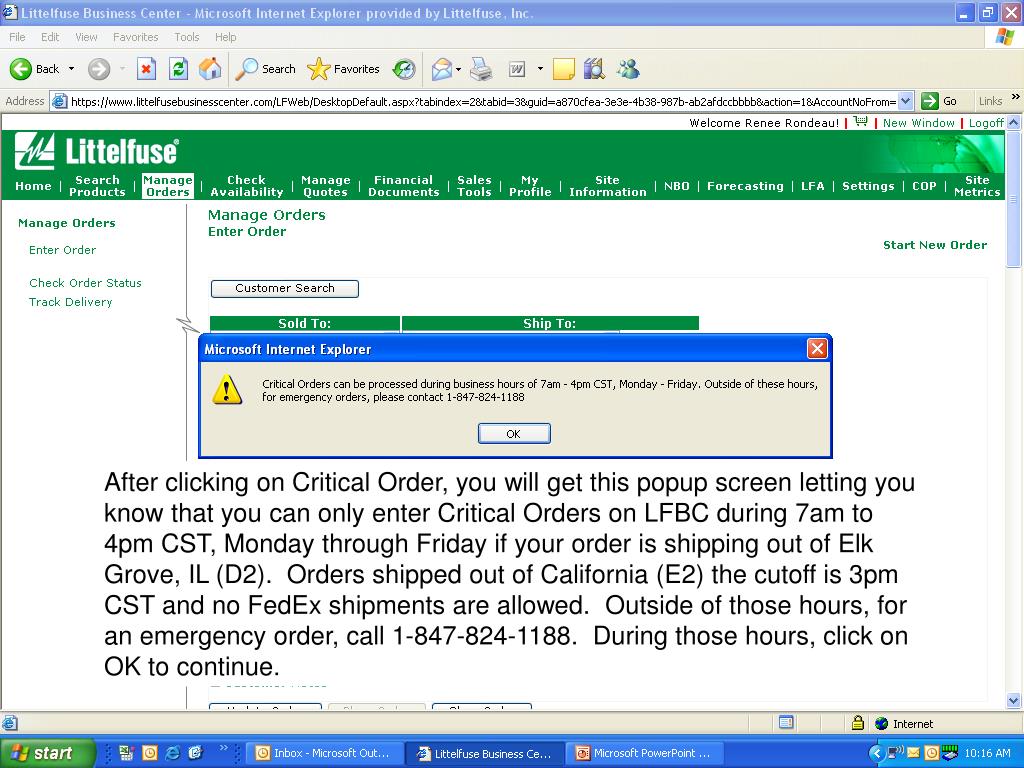Image resolution: width=1024 pixels, height=768 pixels.
Task: Click the Stop loading icon
Action: [146, 69]
